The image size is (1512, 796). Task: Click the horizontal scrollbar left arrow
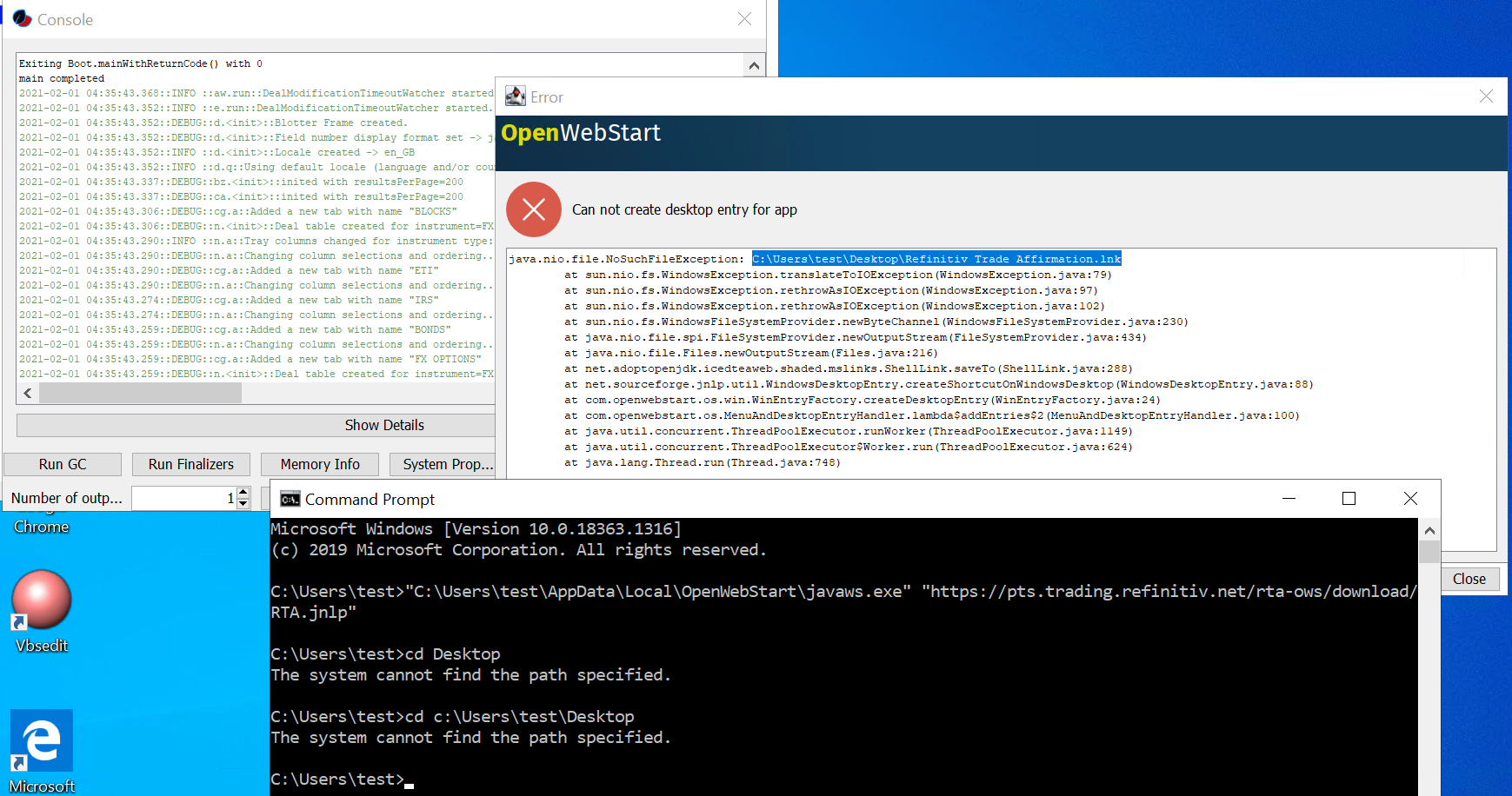26,392
